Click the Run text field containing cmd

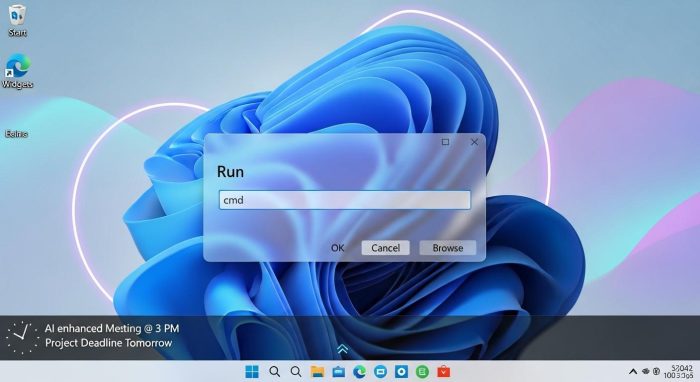345,200
